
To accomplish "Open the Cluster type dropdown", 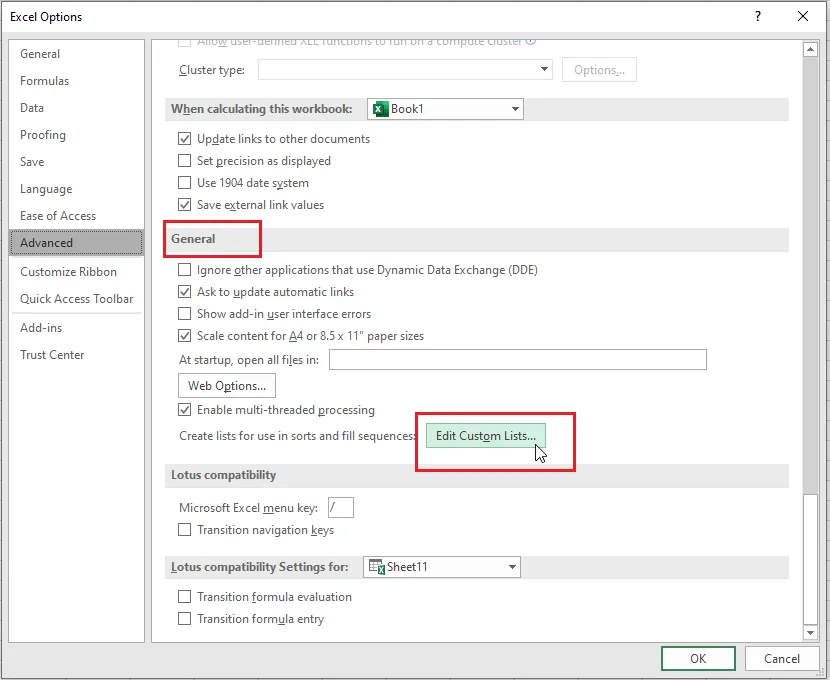I will pyautogui.click(x=405, y=69).
